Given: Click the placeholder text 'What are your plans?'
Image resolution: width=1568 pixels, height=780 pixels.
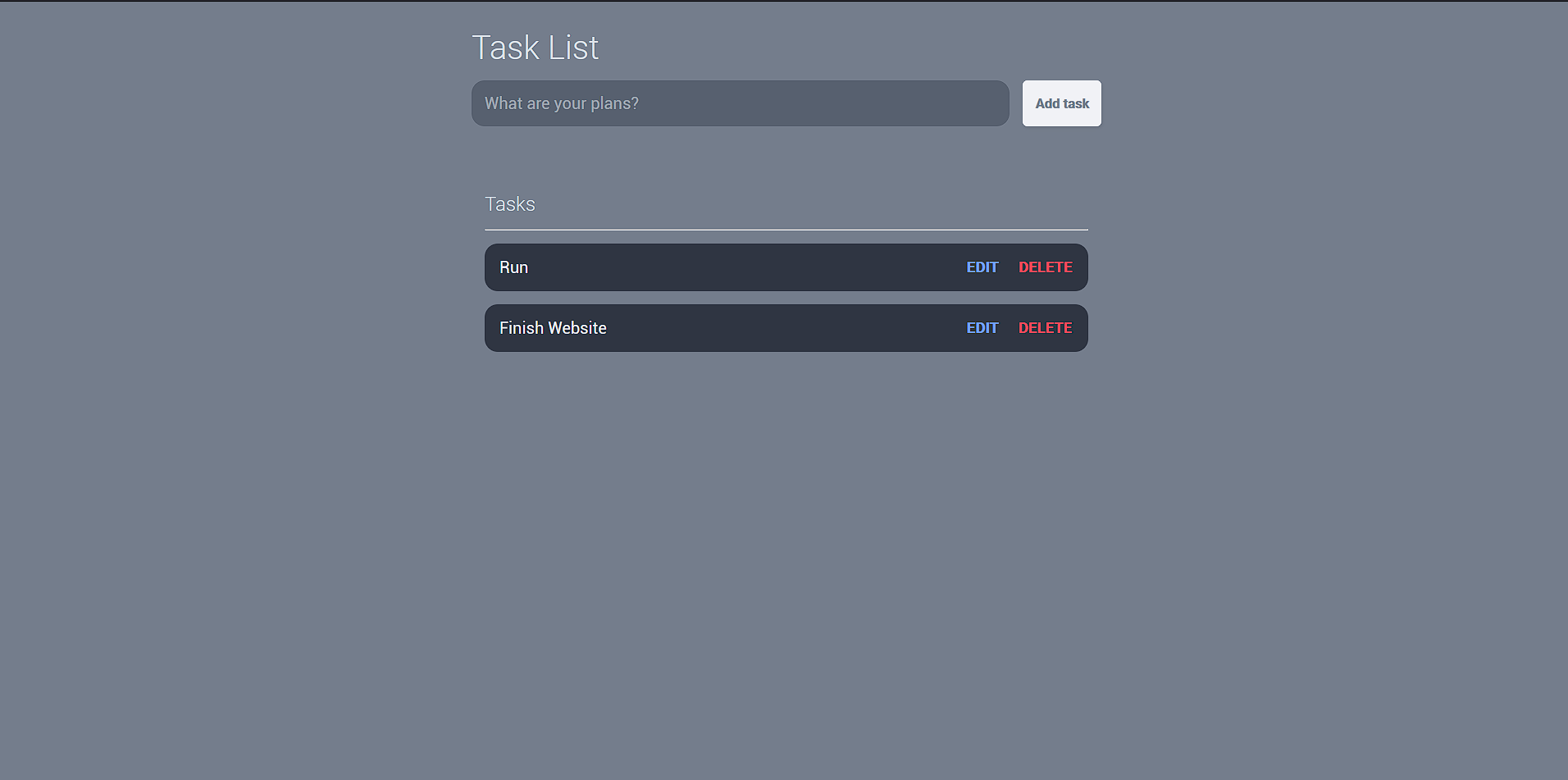Looking at the screenshot, I should click(x=561, y=103).
